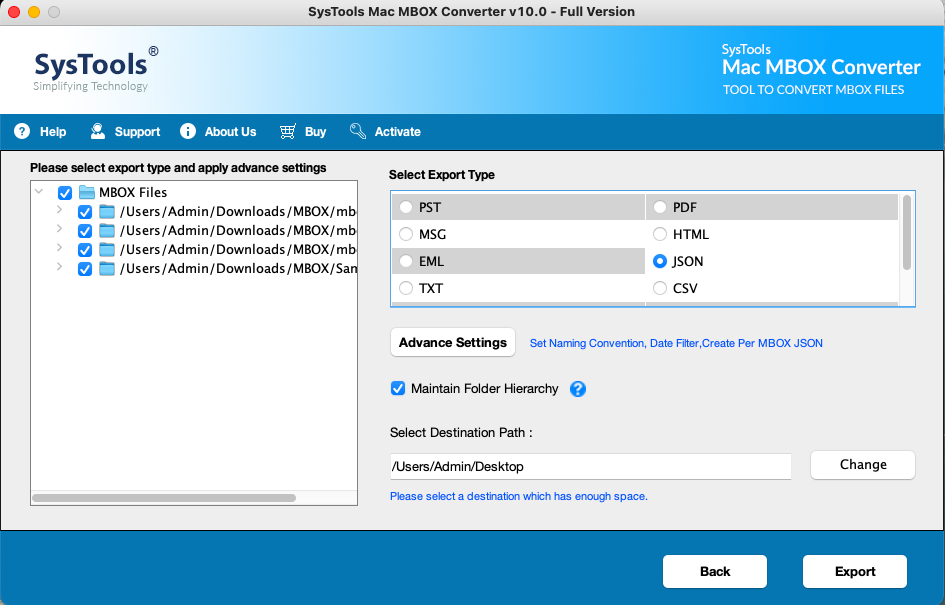Click the 'Please select a destination which has enough space.' text
The width and height of the screenshot is (945, 605).
519,497
